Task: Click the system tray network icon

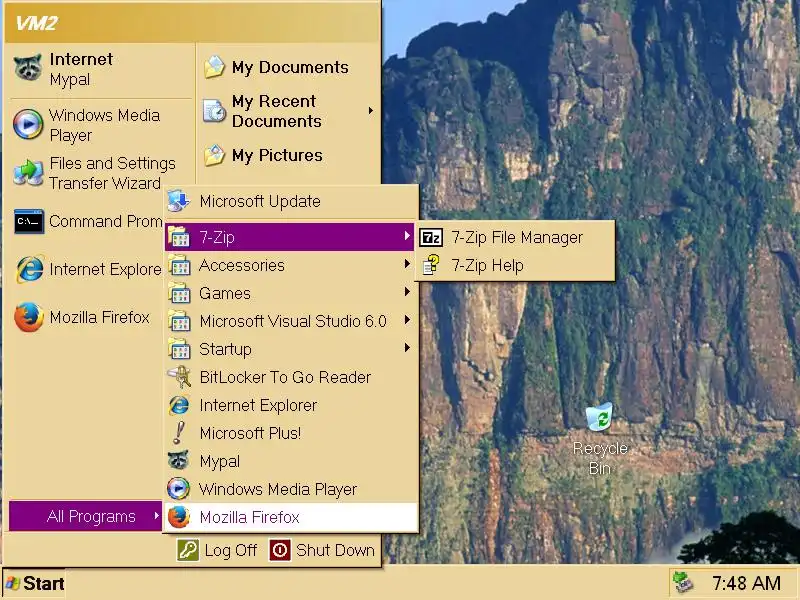Action: click(682, 583)
